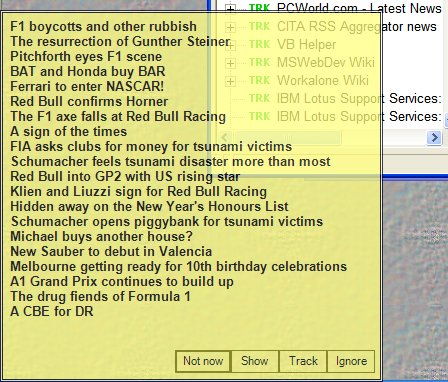Select first IBM Lotus Support Services item
Image resolution: width=448 pixels, height=382 pixels.
(359, 98)
